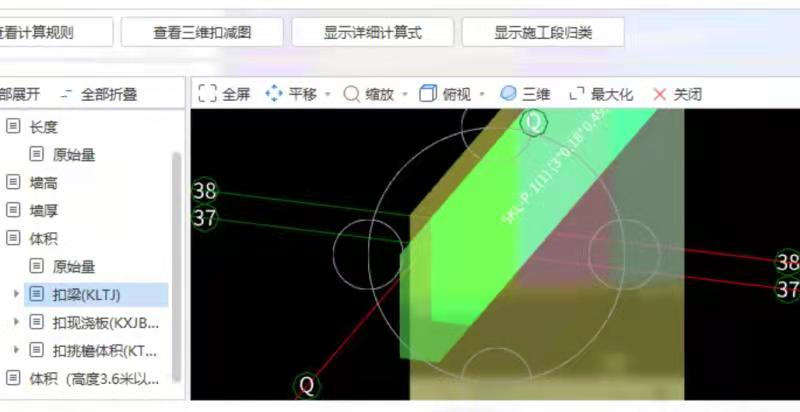Click the document icon beside 墙高
Screen dimensions: 800x412
(13, 182)
